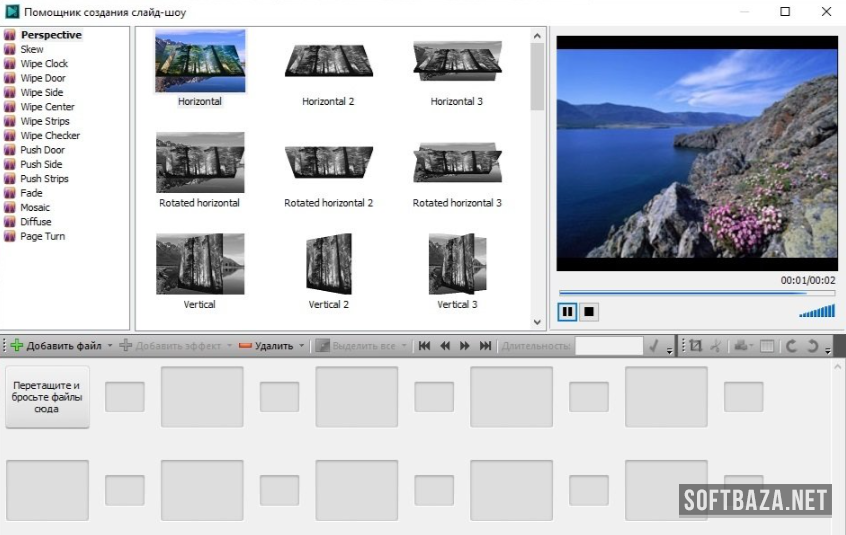
Task: Jump to last slide icon in toolbar
Action: pyautogui.click(x=486, y=346)
